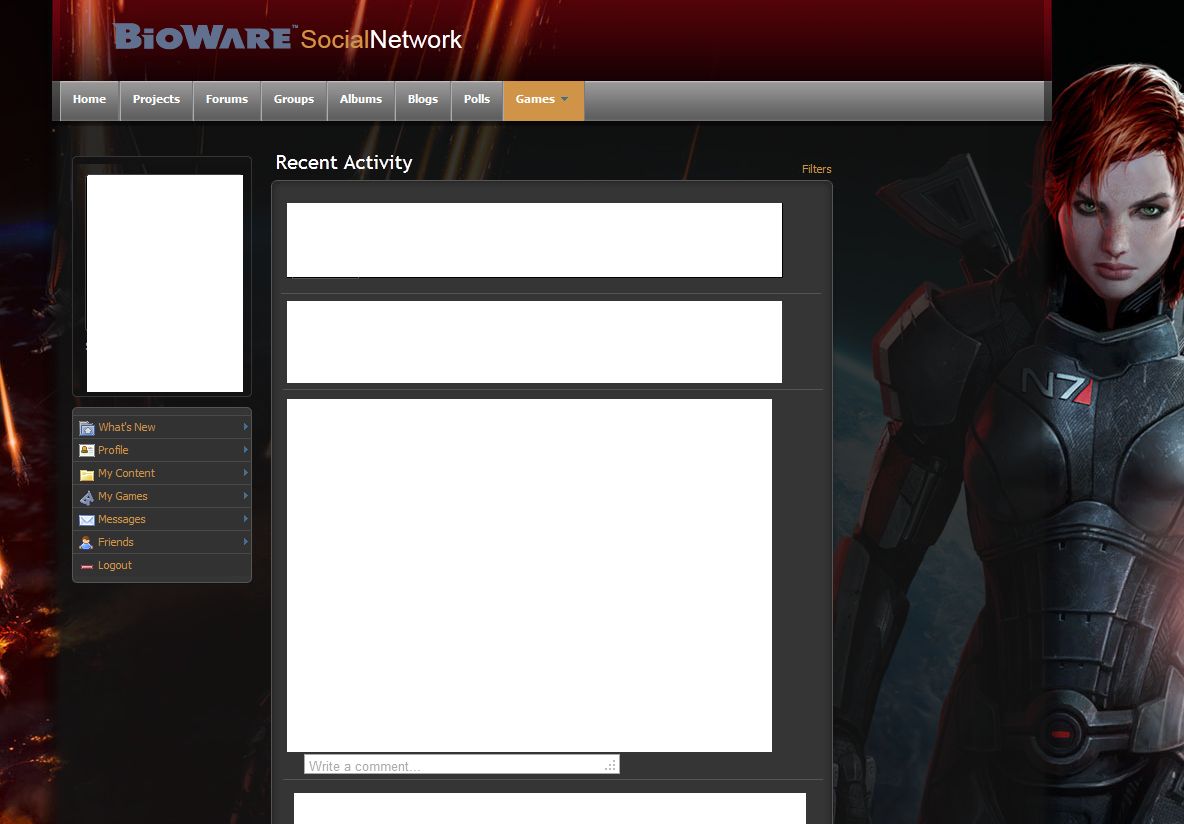Click the My Games icon

point(87,497)
